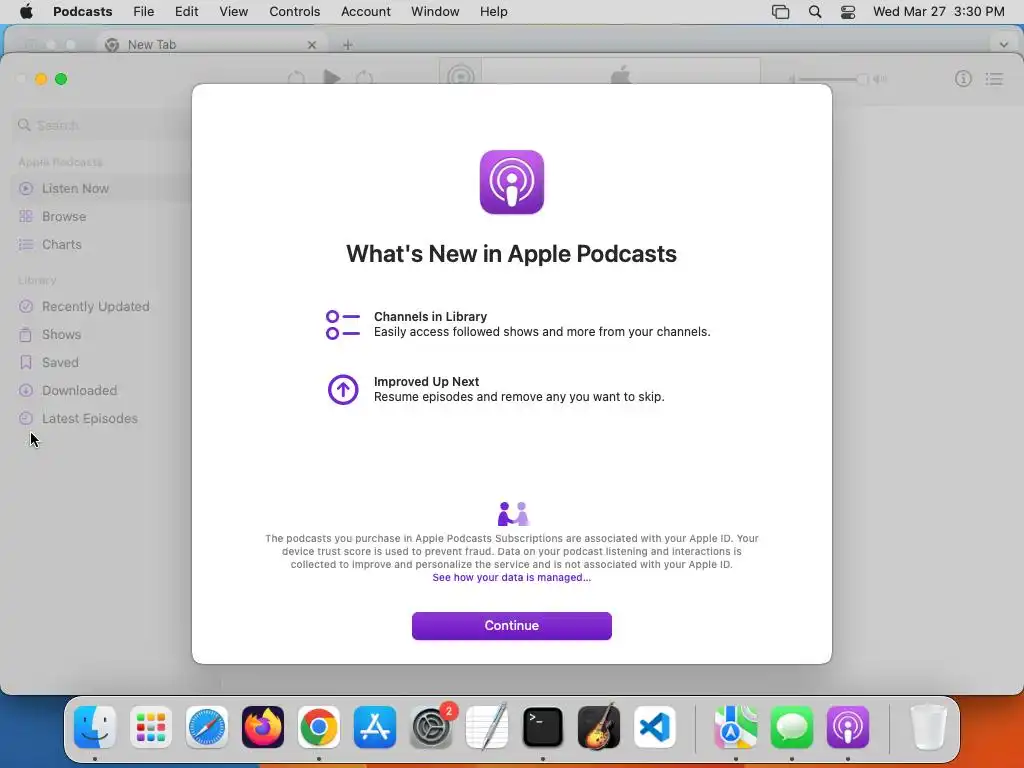Open Browse in the Podcasts sidebar
The image size is (1024, 768).
64,216
